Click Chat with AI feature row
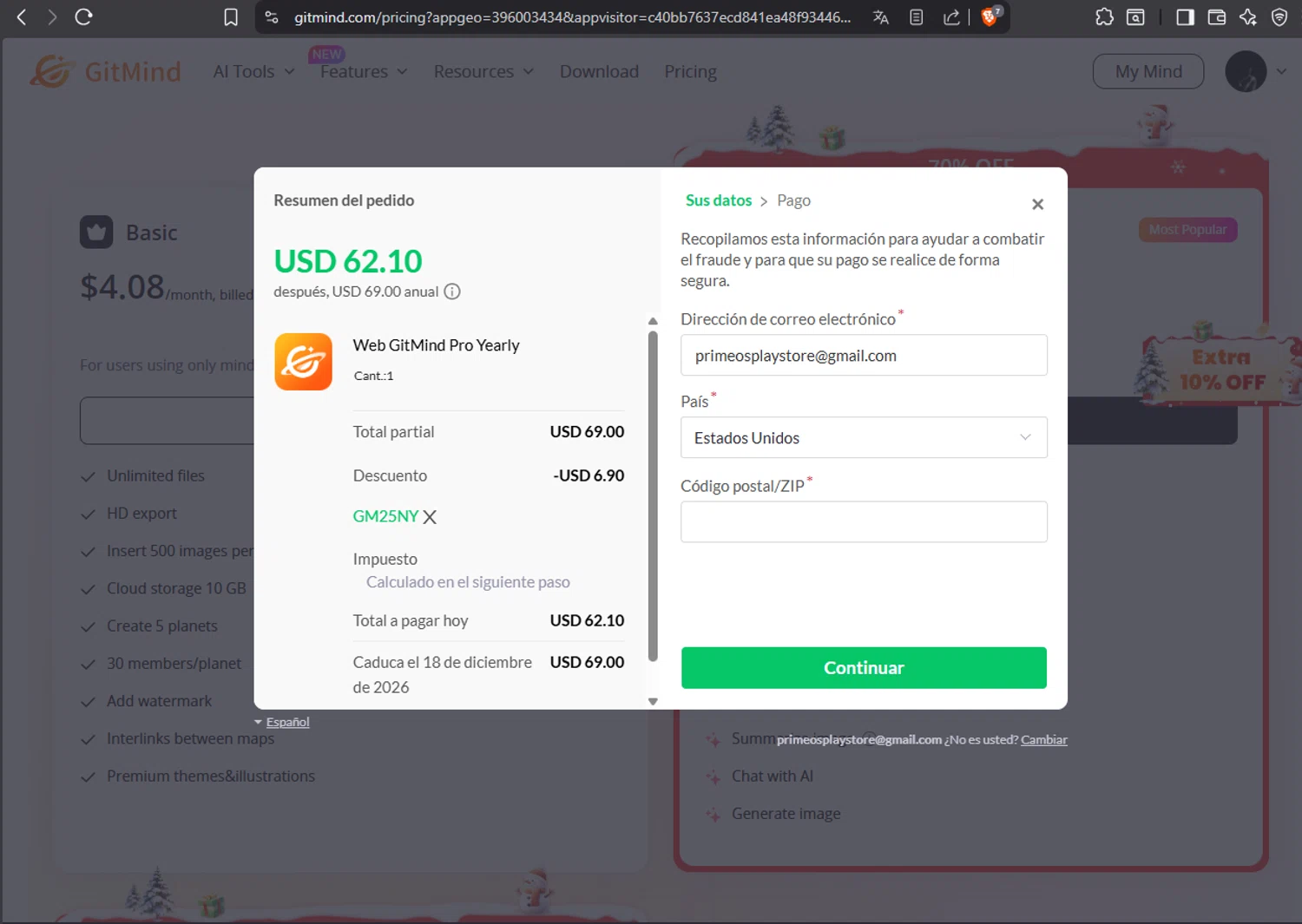 tap(773, 776)
